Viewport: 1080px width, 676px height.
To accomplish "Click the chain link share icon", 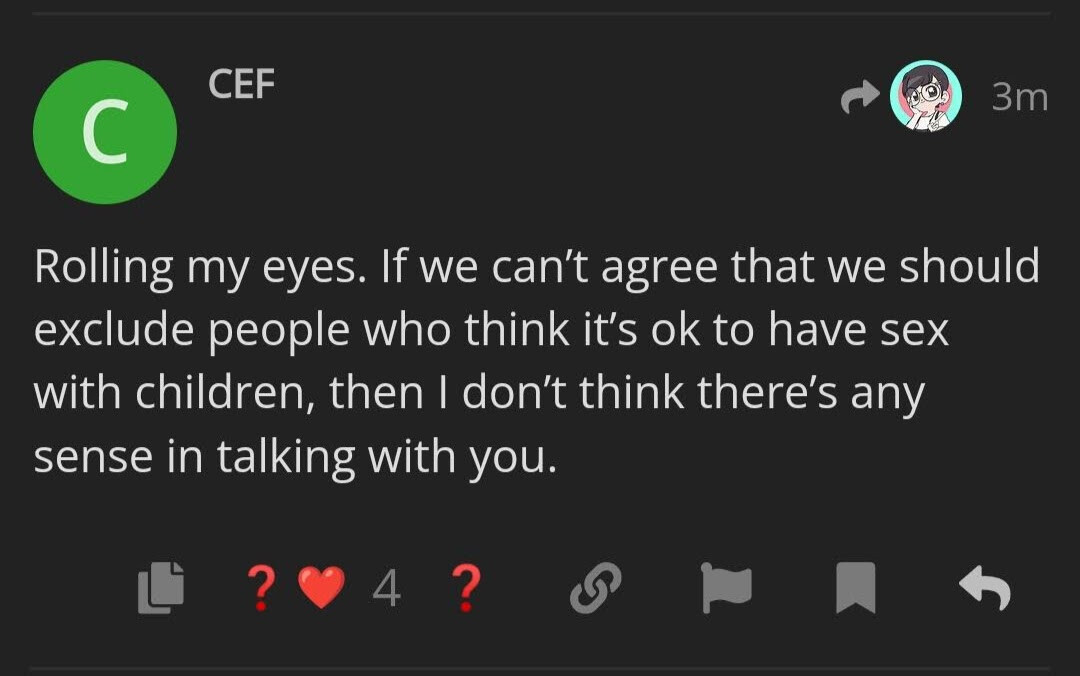I will tap(596, 587).
